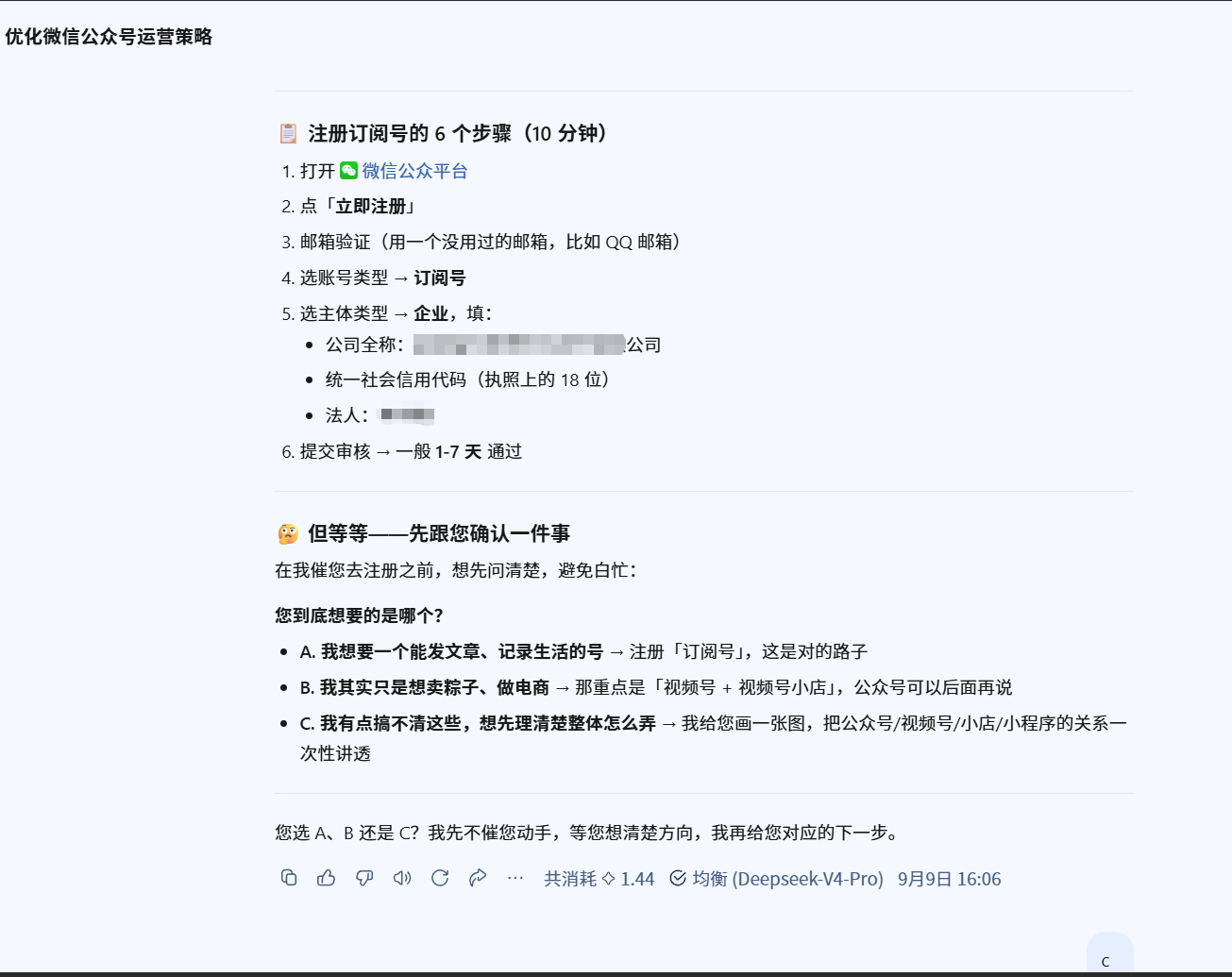Image resolution: width=1232 pixels, height=977 pixels.
Task: Click the 法人 bullet line
Action: pos(380,415)
